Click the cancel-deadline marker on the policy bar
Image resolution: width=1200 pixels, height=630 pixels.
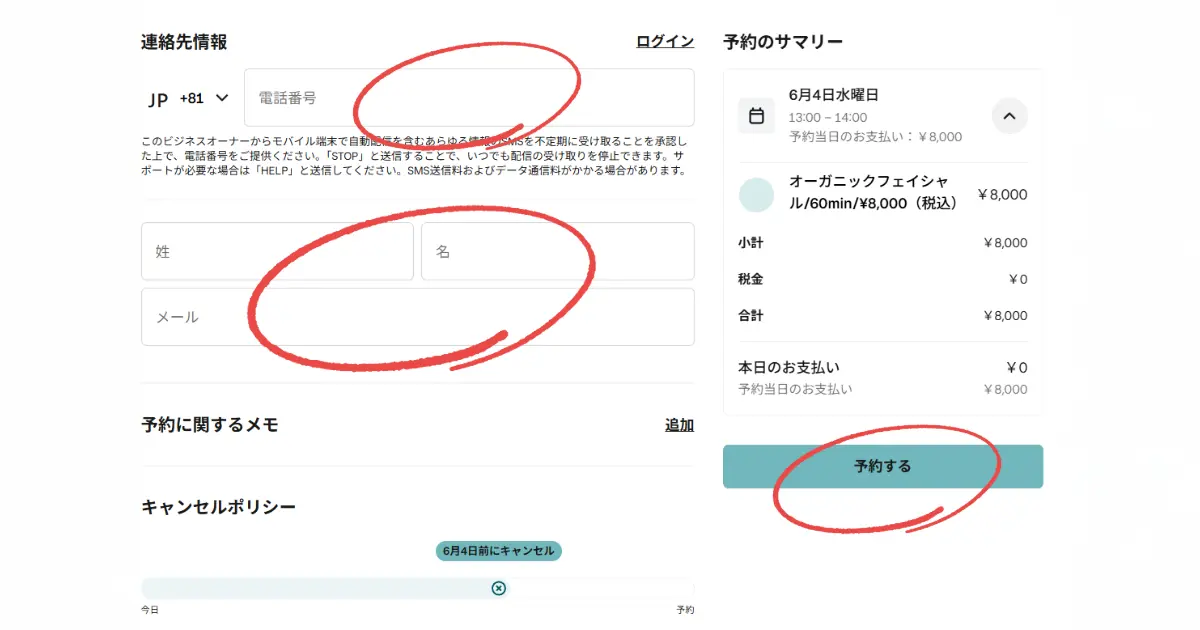point(499,588)
